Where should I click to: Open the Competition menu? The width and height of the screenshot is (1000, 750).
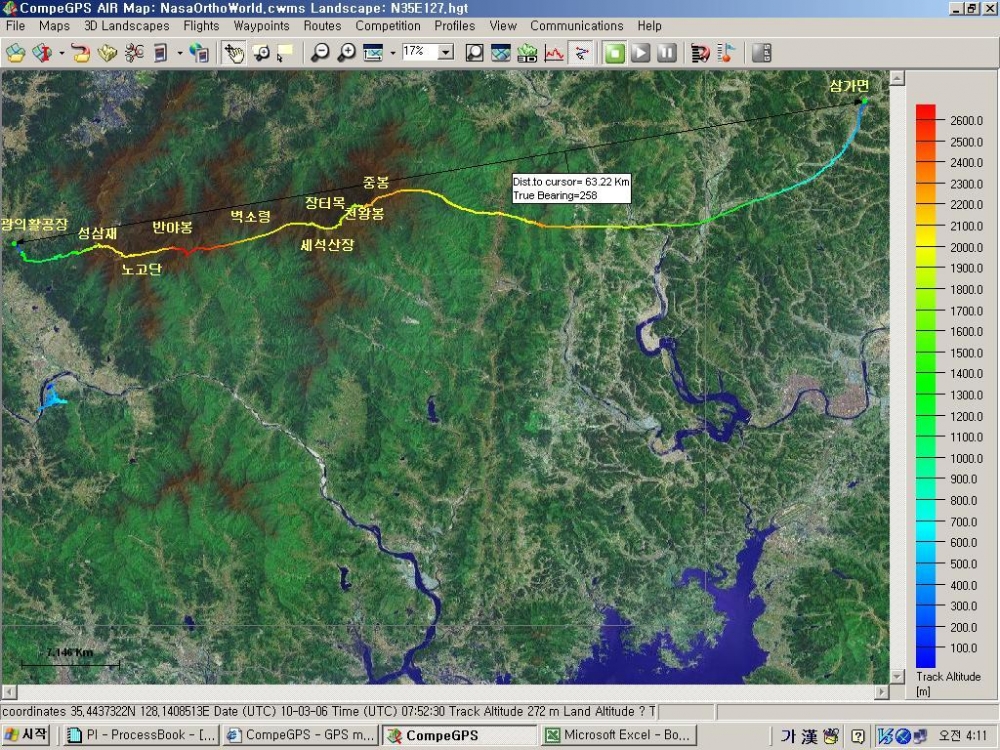388,26
